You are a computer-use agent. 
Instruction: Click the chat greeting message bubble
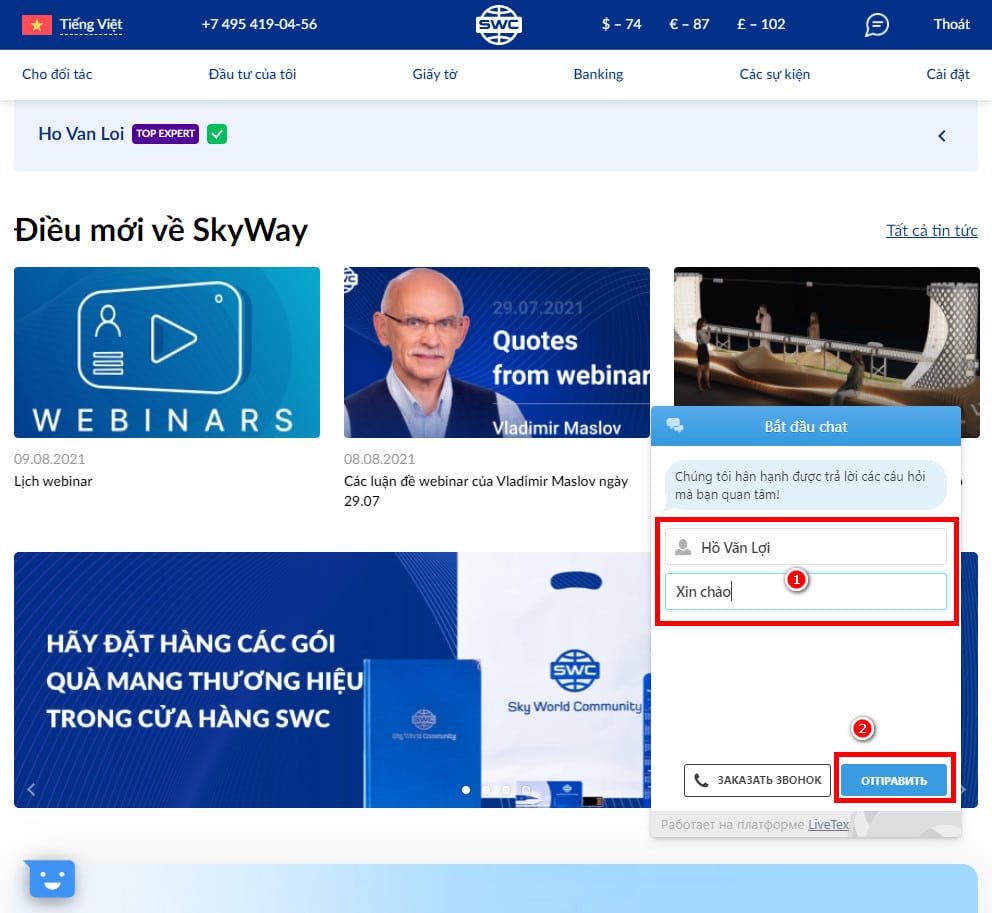[x=804, y=485]
